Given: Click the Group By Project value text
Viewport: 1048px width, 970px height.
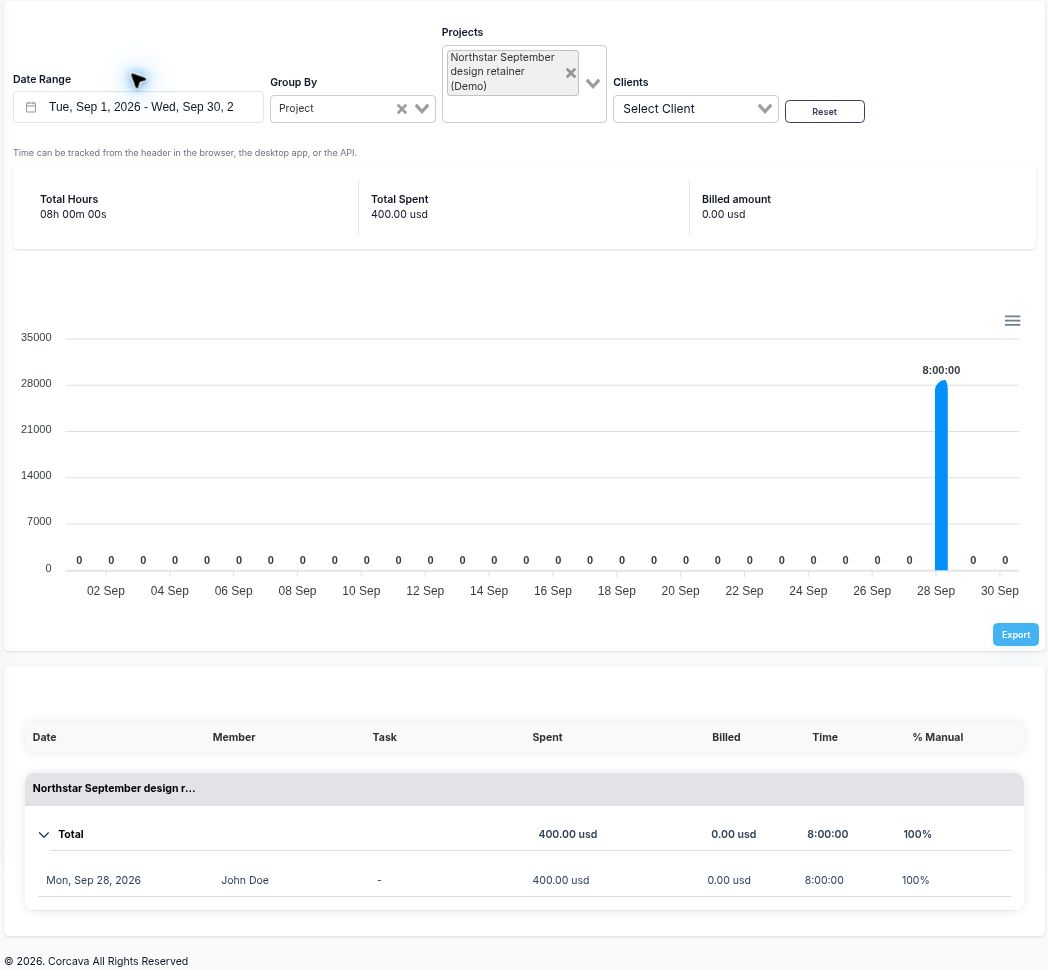Looking at the screenshot, I should click(296, 108).
